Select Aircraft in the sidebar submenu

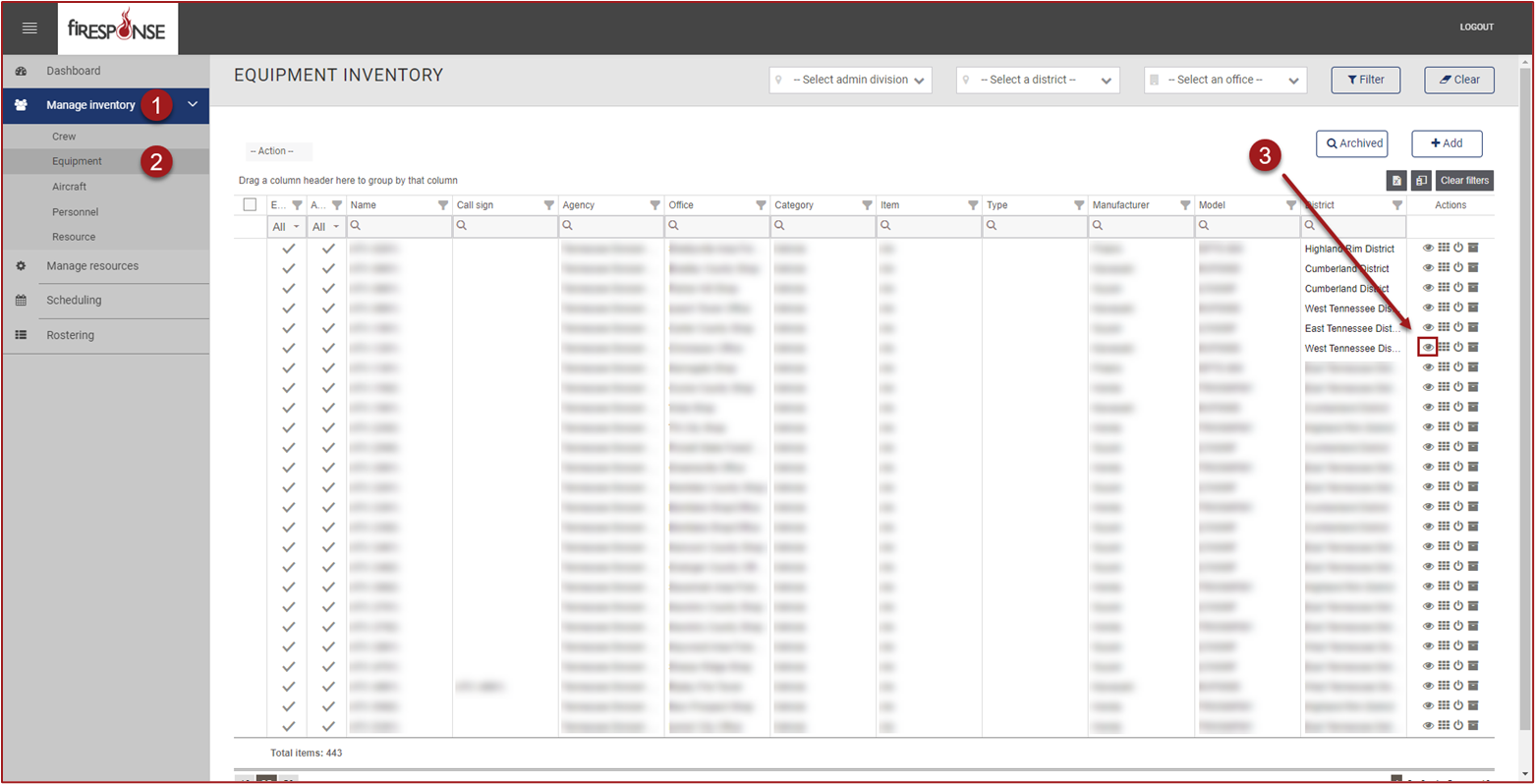click(x=69, y=187)
